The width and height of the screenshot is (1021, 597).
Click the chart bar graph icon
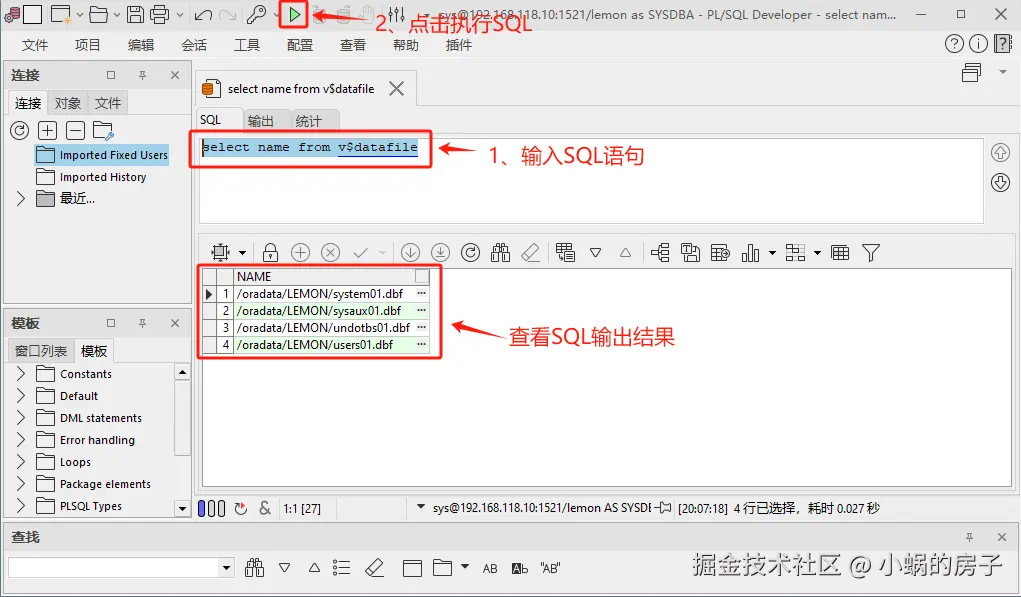tap(750, 253)
